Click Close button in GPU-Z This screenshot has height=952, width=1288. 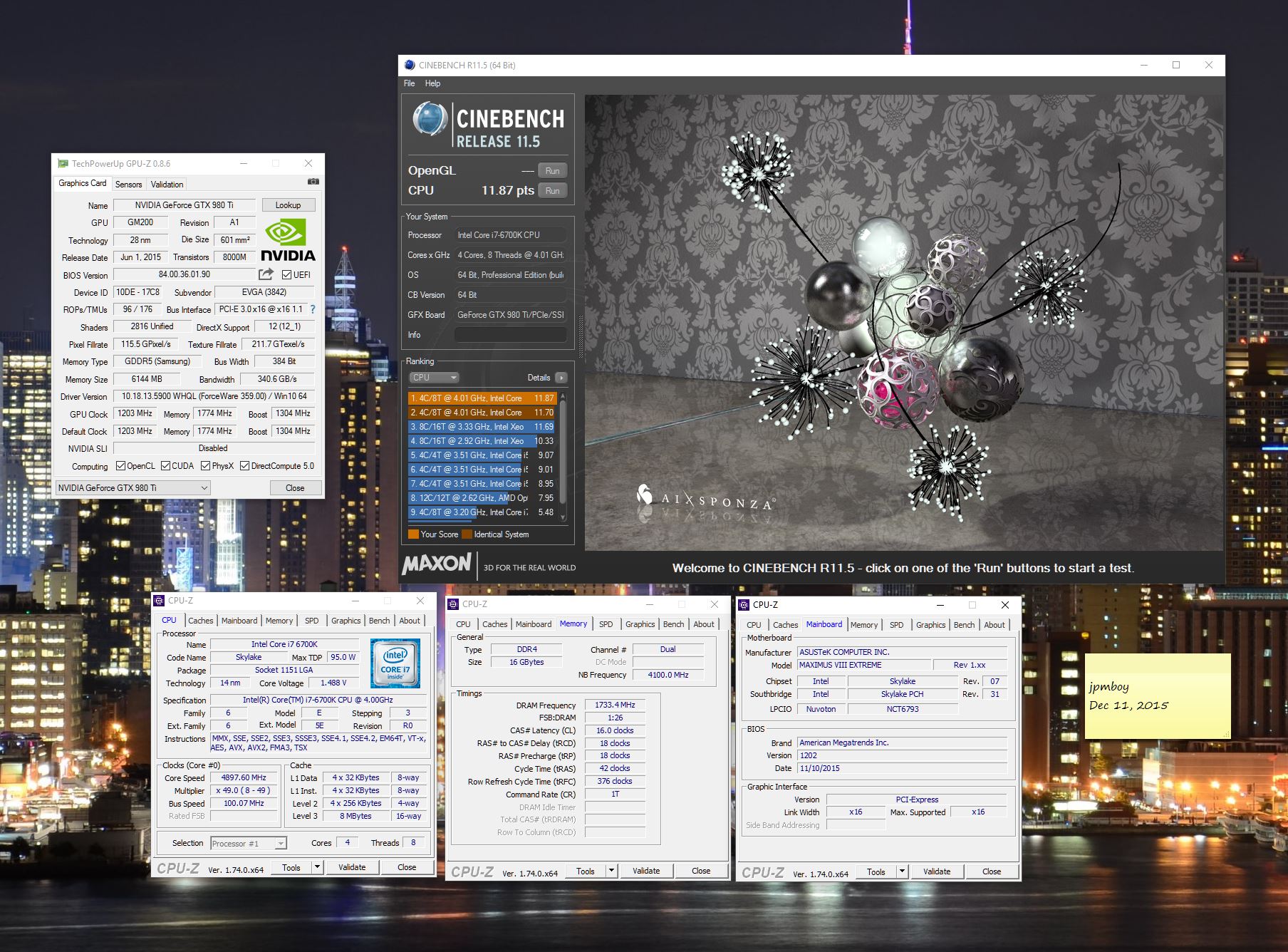point(295,488)
